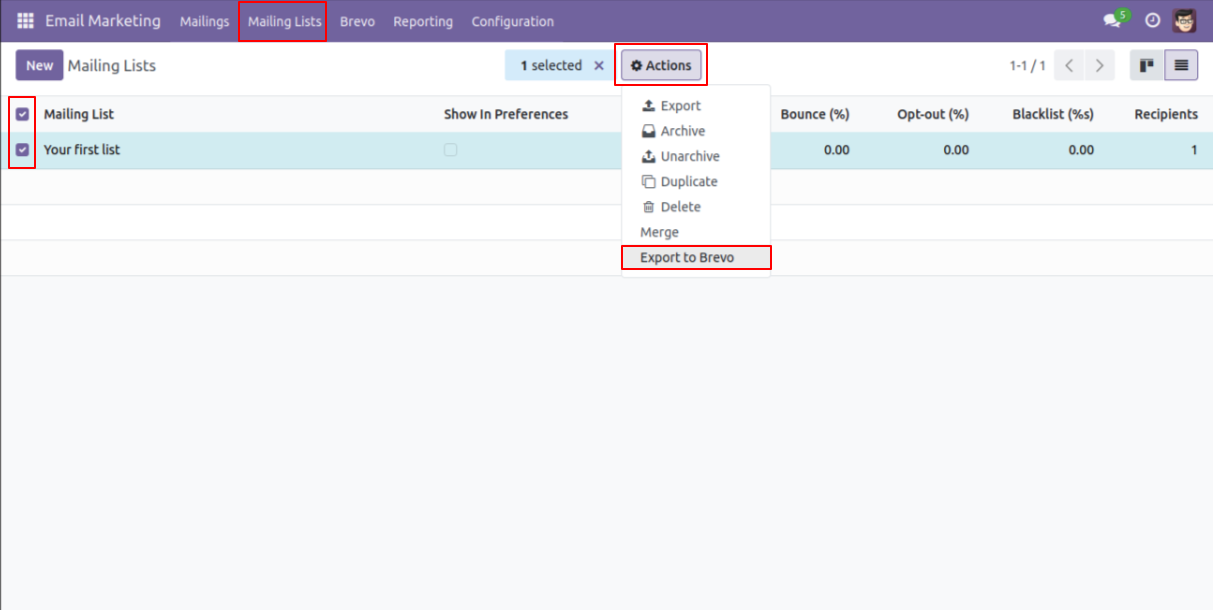This screenshot has height=610, width=1213.
Task: Uncheck the select-all header checkbox
Action: click(x=23, y=114)
